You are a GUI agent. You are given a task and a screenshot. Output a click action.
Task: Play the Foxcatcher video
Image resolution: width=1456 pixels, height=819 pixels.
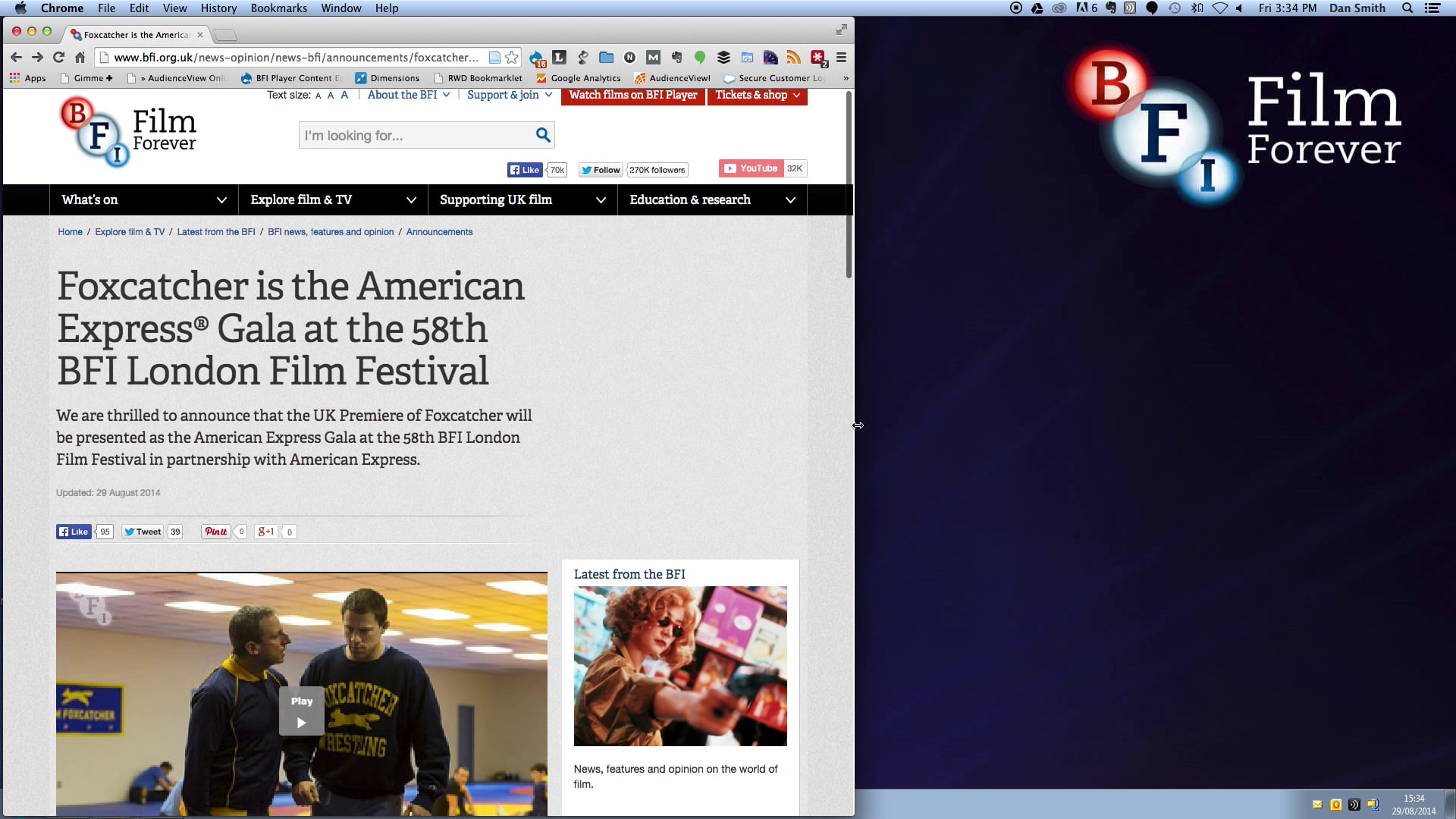(x=301, y=711)
